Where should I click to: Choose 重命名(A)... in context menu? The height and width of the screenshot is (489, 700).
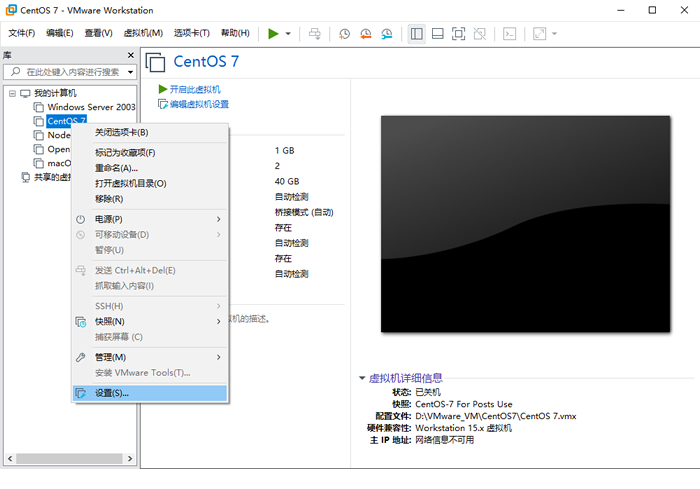[150, 168]
